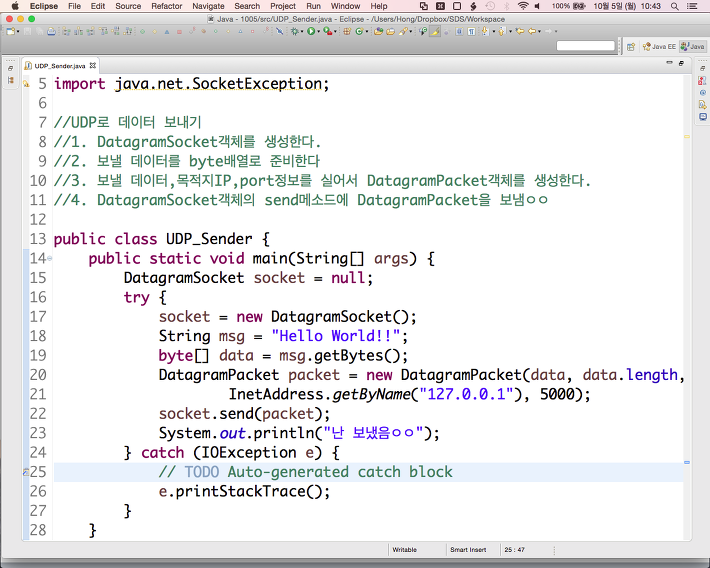Maximize the editor area

681,63
